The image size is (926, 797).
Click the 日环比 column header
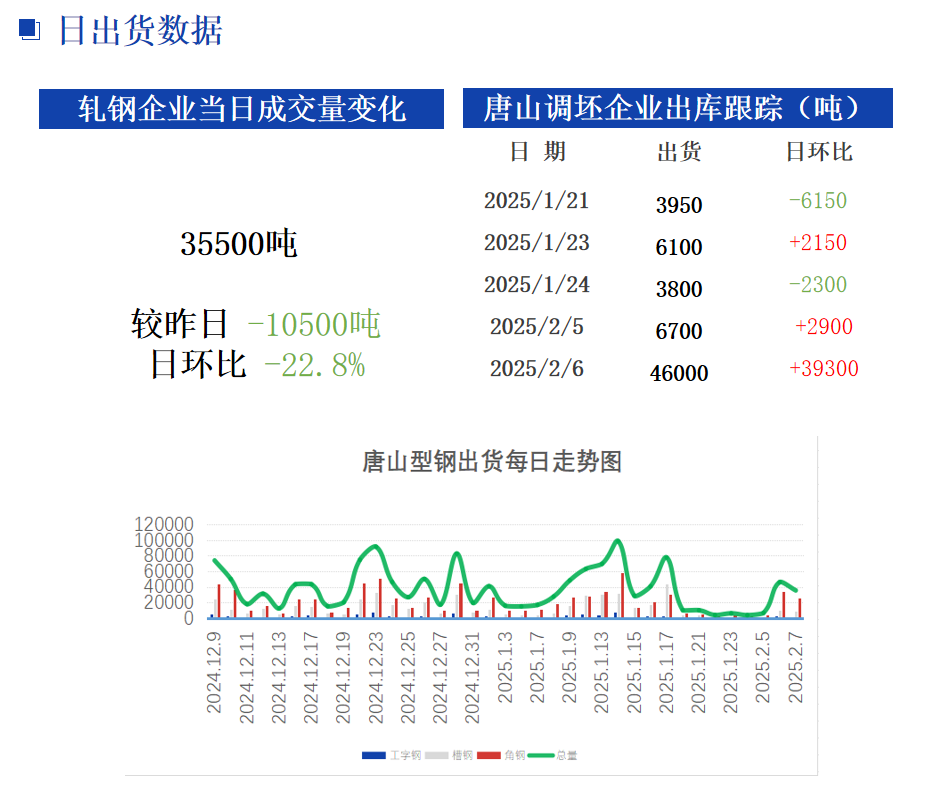tap(818, 152)
